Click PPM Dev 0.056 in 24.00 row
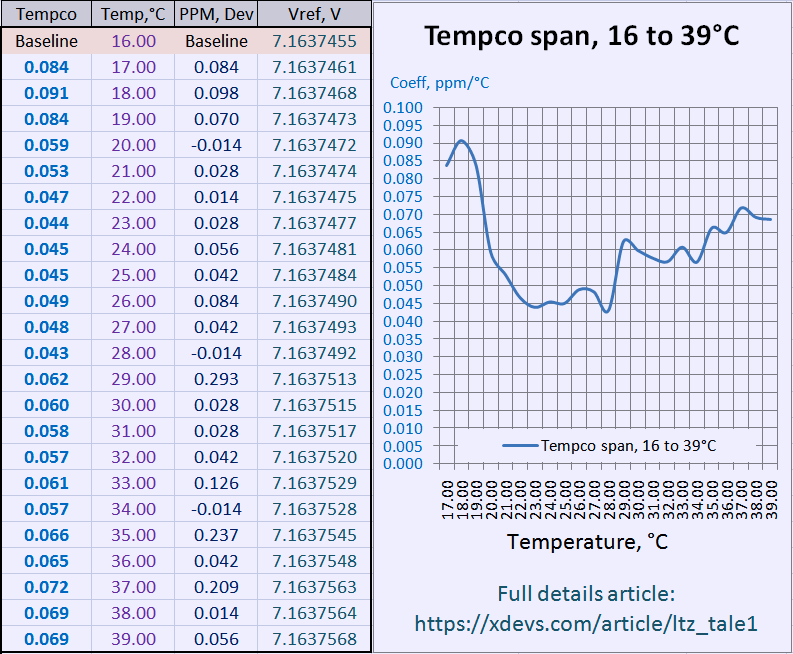Viewport: 793px width, 654px height. point(216,249)
